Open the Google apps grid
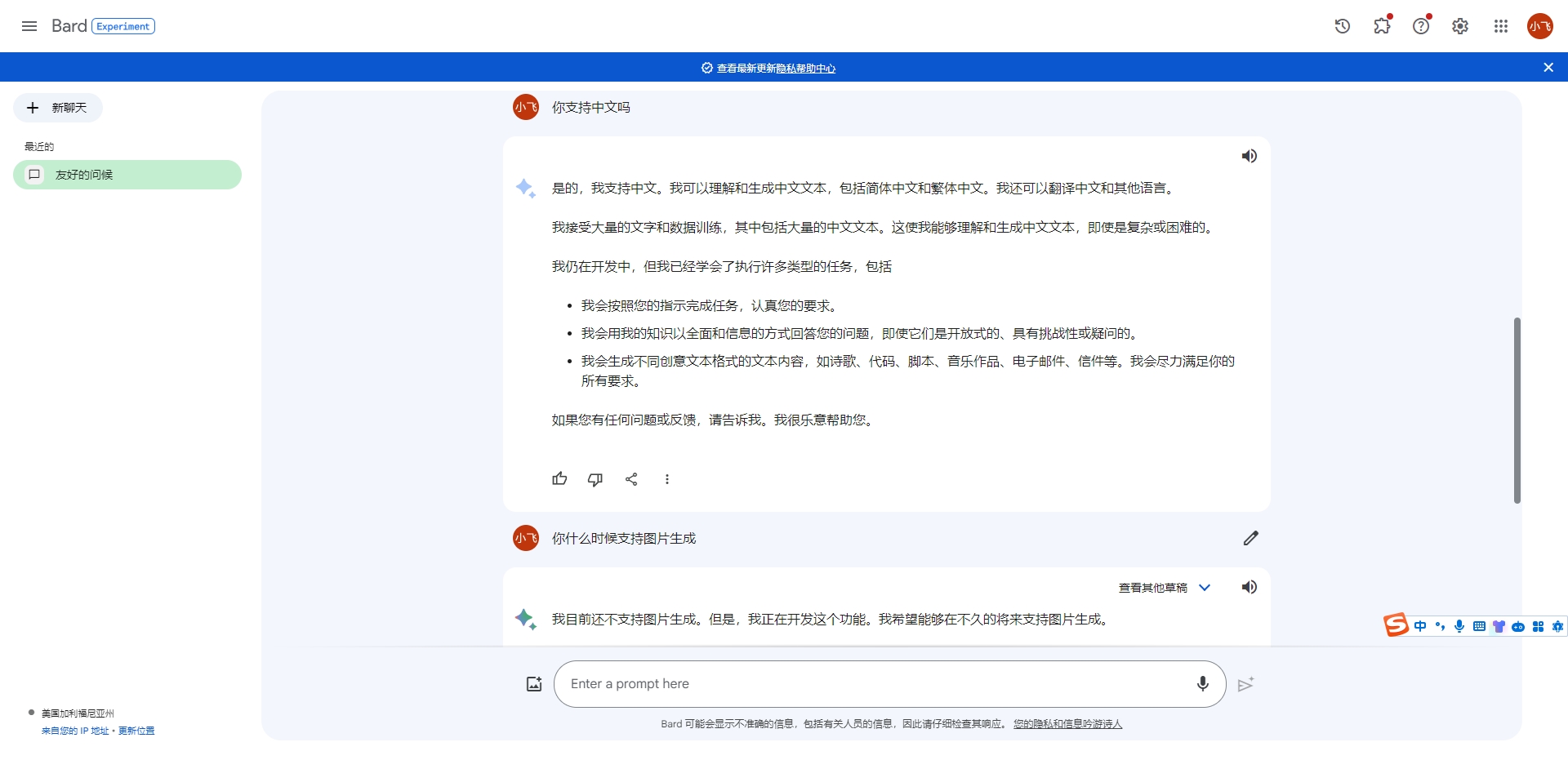The height and width of the screenshot is (760, 1568). point(1501,26)
